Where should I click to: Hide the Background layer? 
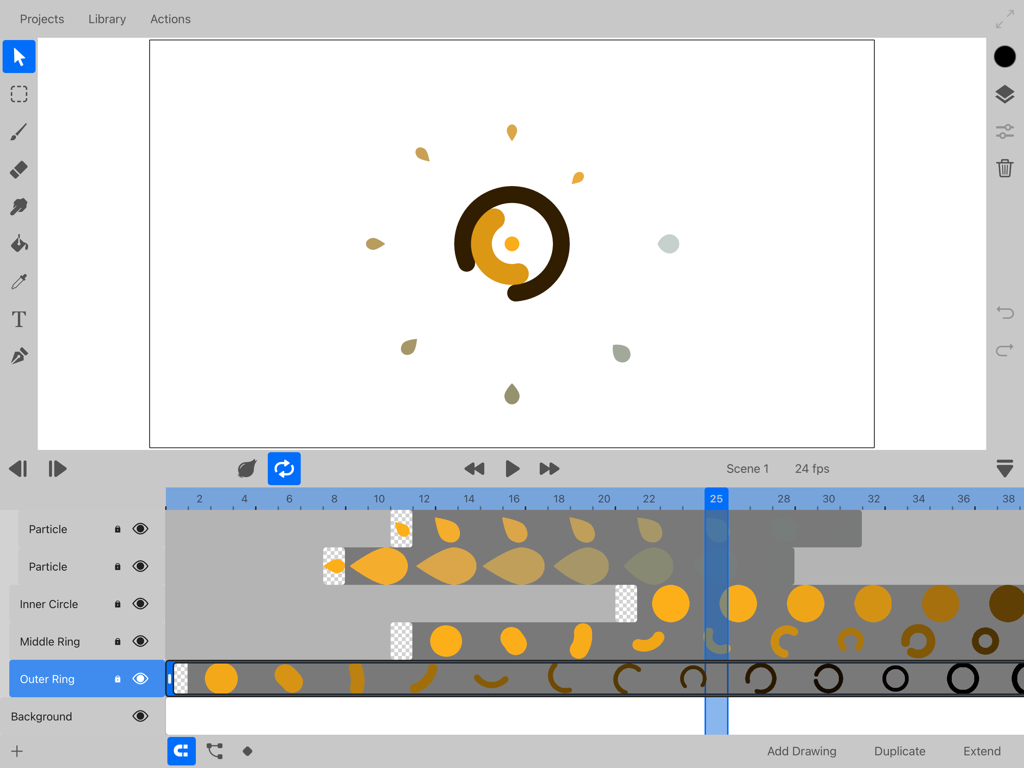click(141, 716)
